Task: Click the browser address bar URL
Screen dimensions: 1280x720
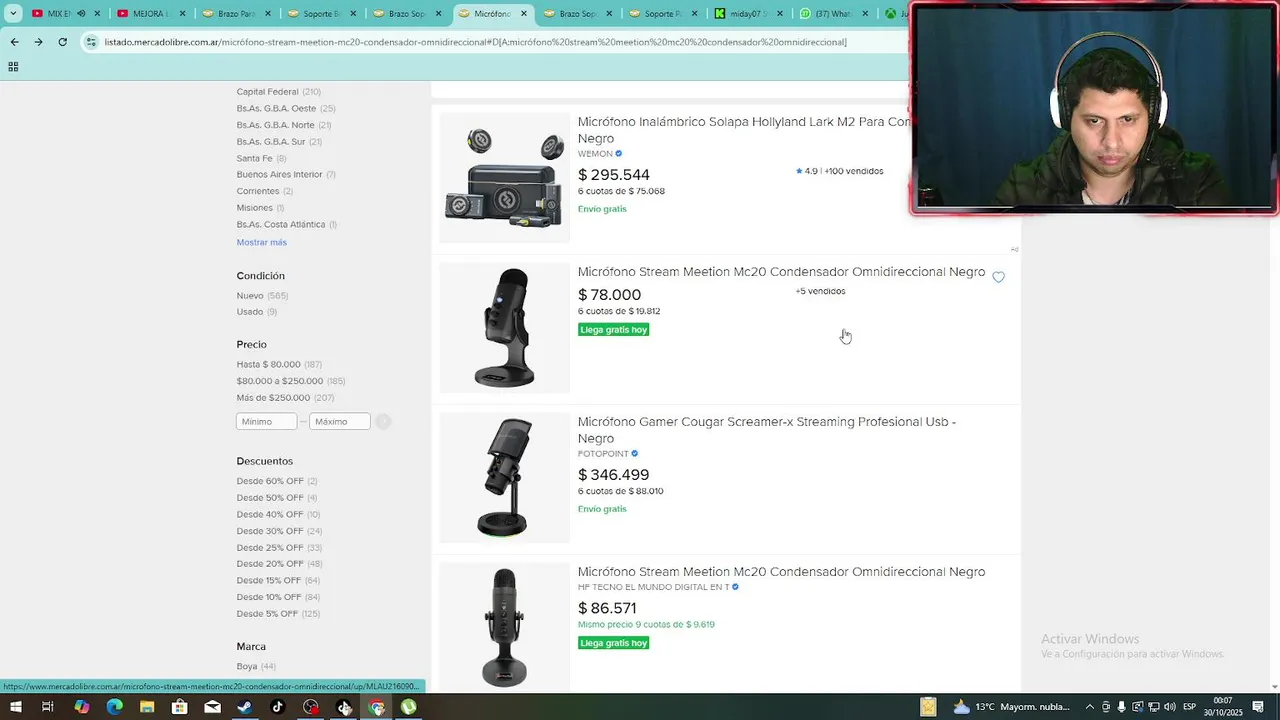Action: pos(475,42)
